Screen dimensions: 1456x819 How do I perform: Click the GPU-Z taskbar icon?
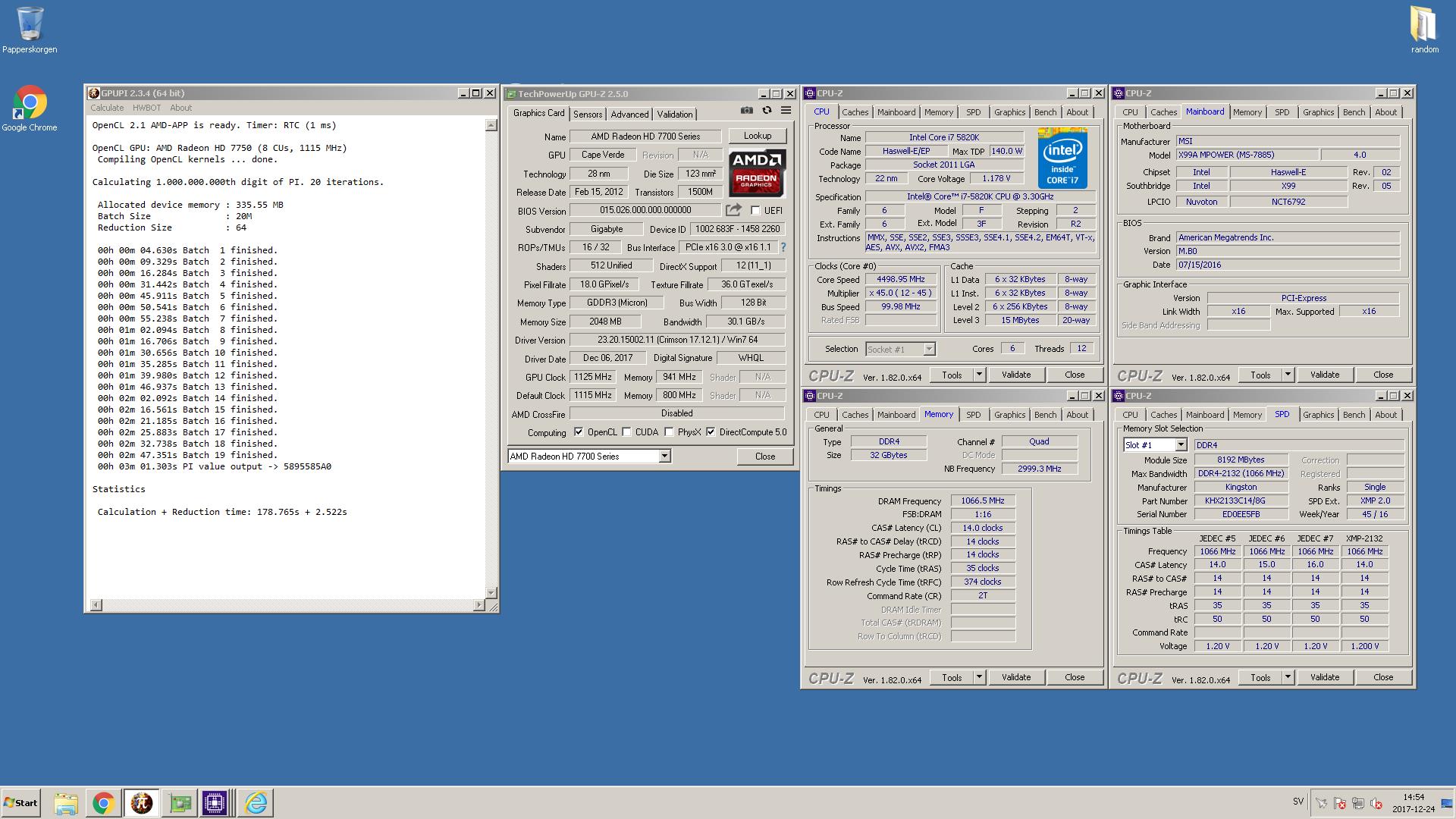pos(180,803)
